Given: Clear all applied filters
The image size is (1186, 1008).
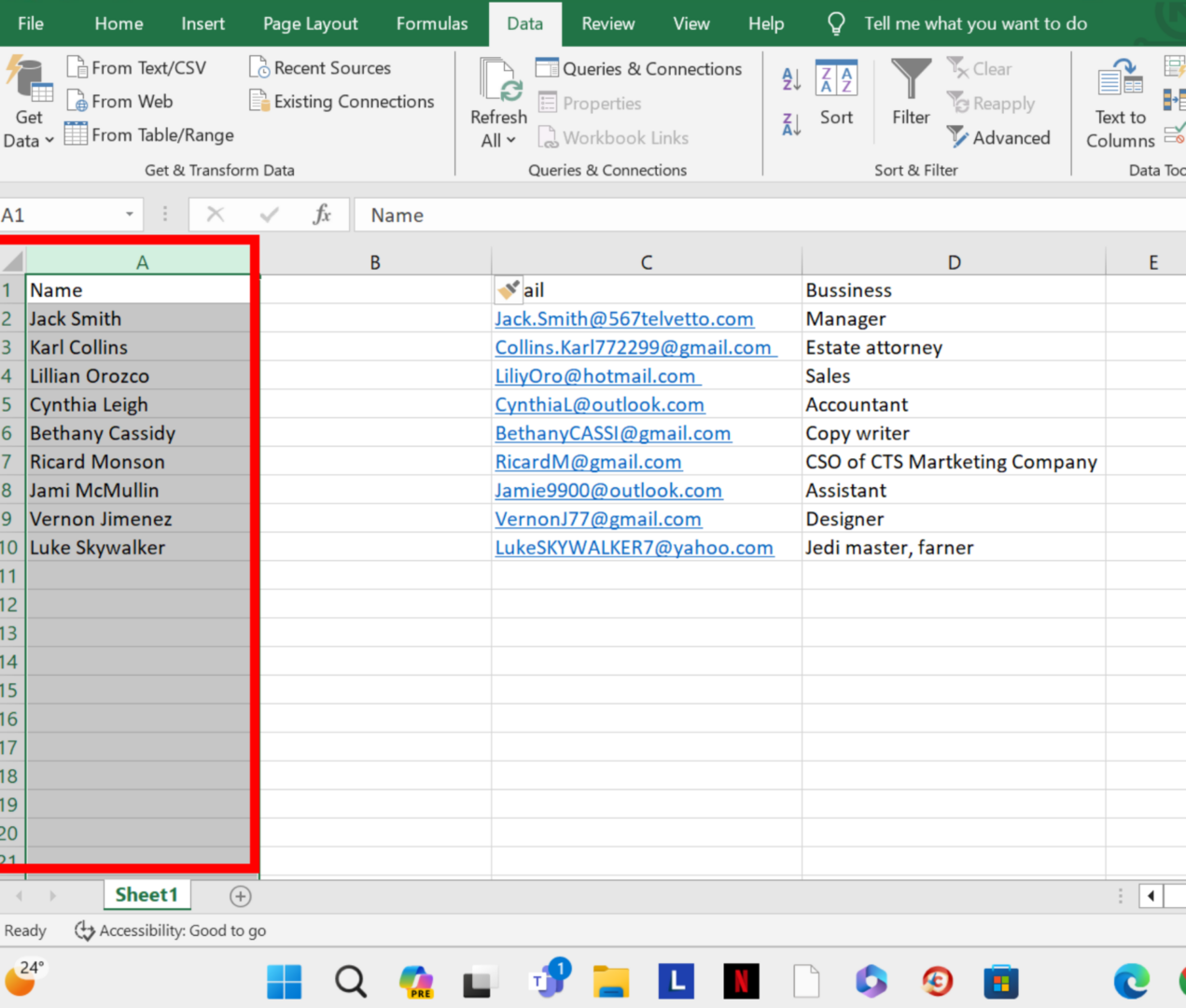Looking at the screenshot, I should [979, 68].
